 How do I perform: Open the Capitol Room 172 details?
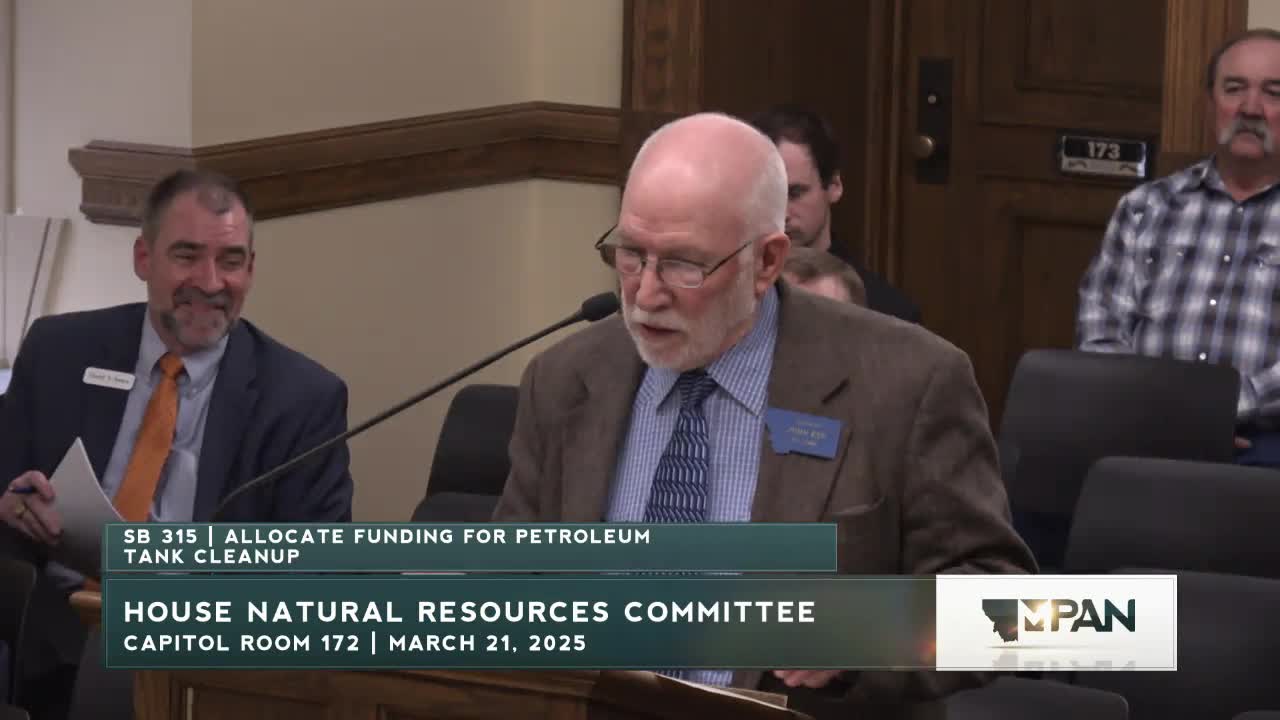pos(240,642)
